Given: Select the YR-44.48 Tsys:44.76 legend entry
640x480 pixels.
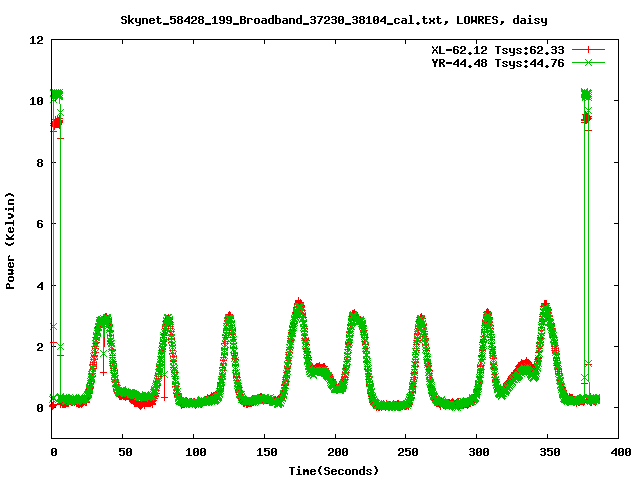Looking at the screenshot, I should point(498,63).
